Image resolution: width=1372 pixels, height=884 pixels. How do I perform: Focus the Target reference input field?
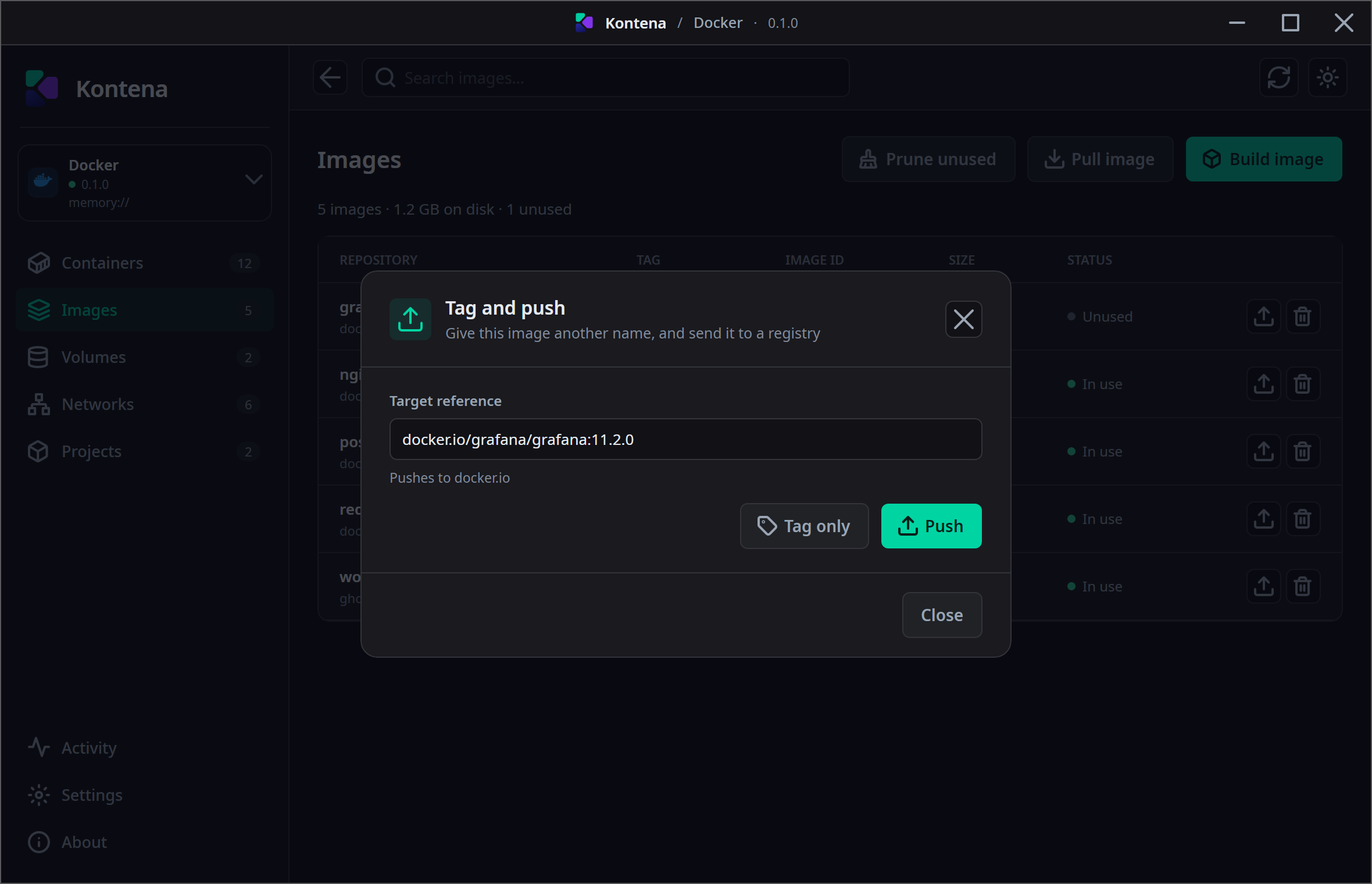pos(685,439)
